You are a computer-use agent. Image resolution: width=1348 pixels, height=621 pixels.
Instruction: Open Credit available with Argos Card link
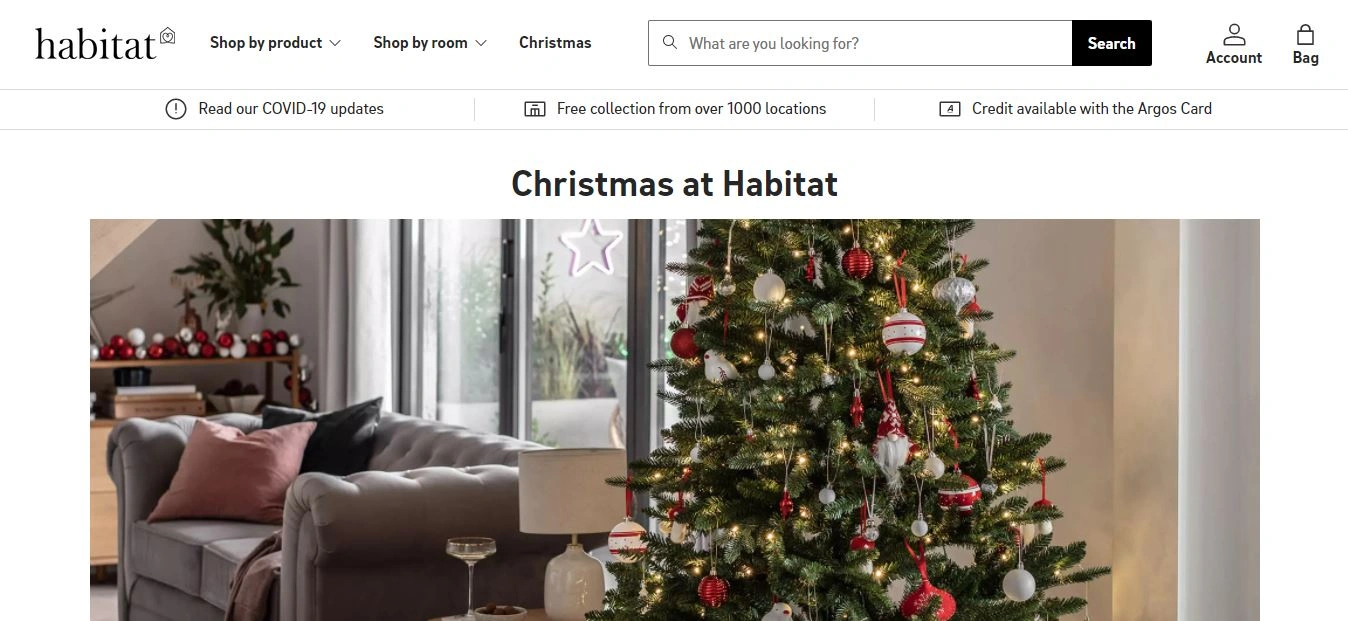pos(1092,109)
